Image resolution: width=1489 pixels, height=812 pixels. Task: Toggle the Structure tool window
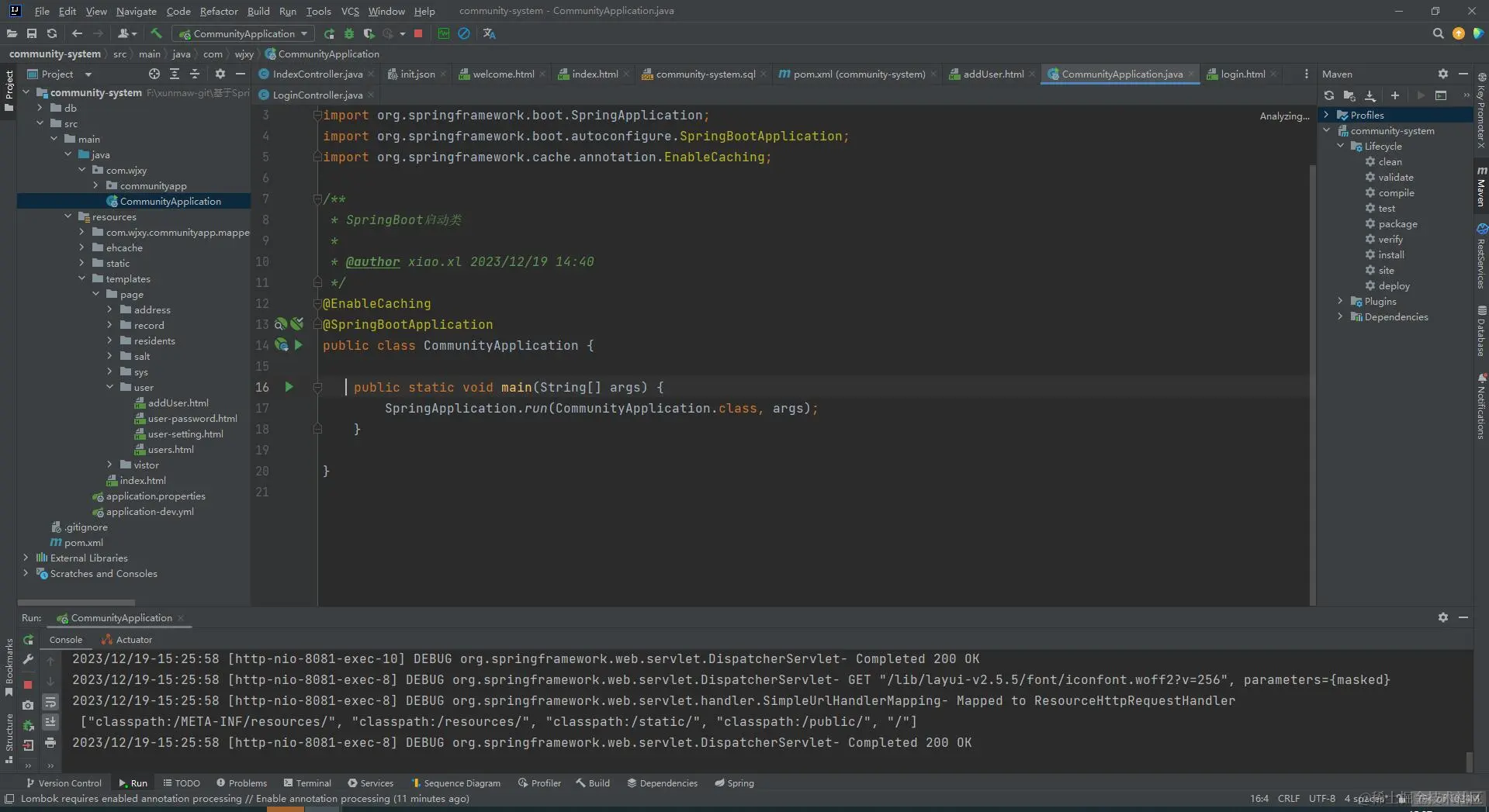tap(9, 738)
